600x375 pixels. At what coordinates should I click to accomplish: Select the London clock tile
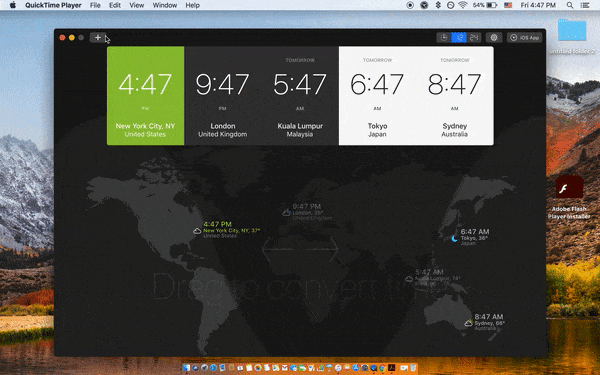tap(223, 96)
